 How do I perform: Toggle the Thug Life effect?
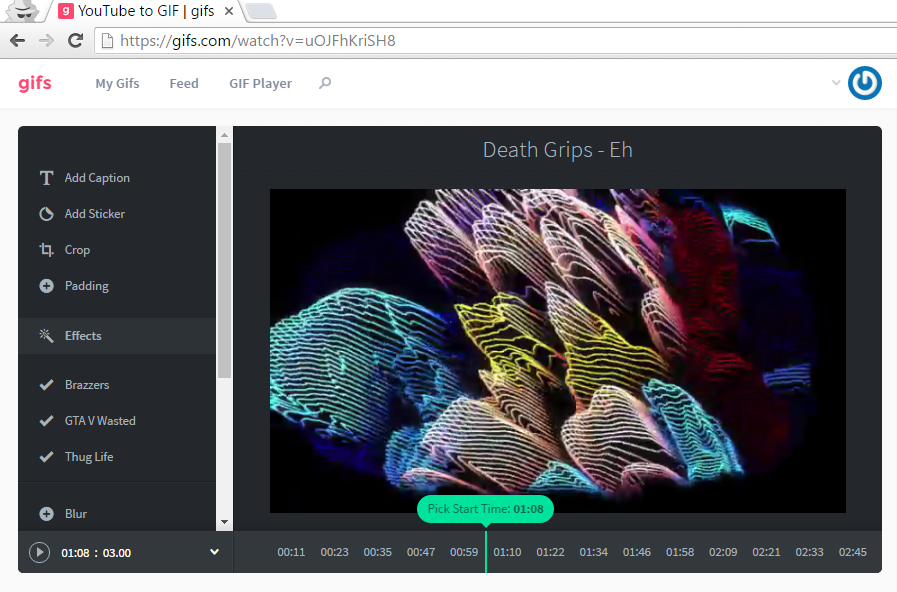coord(46,457)
